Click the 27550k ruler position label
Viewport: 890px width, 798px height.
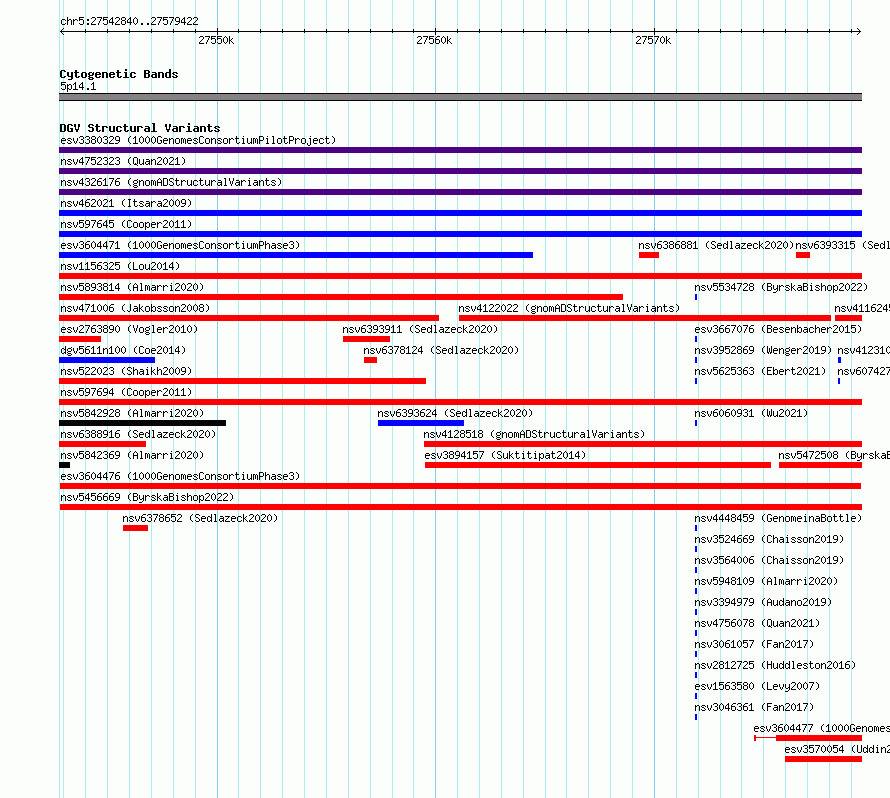click(x=216, y=40)
